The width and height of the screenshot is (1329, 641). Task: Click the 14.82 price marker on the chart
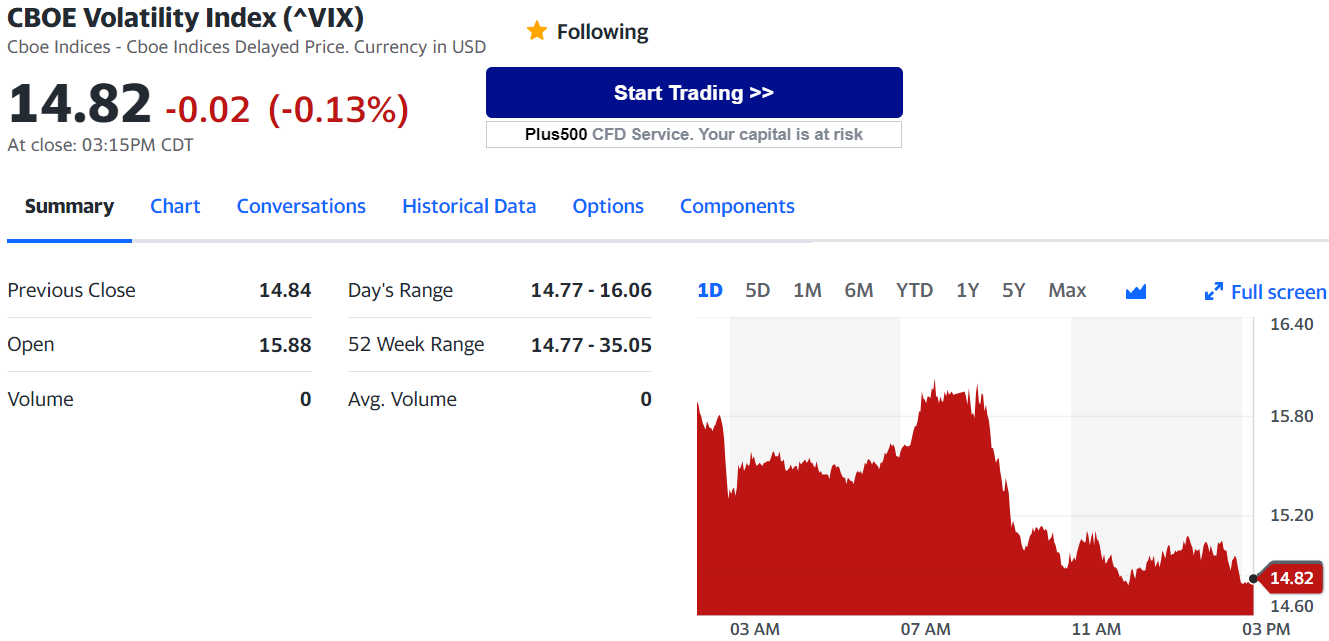(1290, 578)
